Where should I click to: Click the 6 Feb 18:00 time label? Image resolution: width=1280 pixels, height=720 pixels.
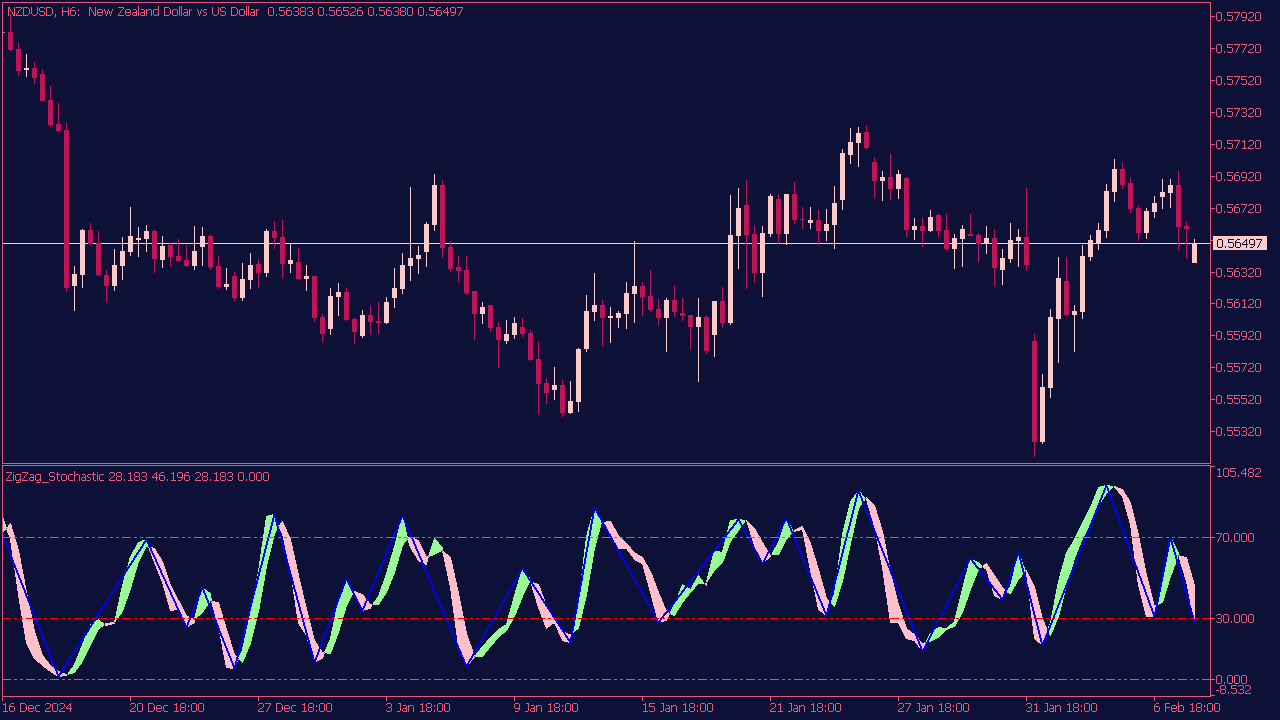pos(1188,708)
